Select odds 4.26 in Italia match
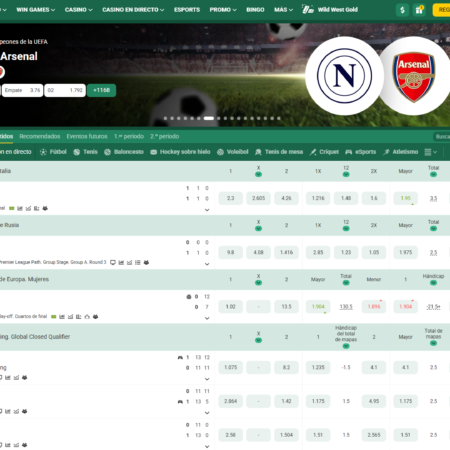The height and width of the screenshot is (450, 450). [286, 198]
